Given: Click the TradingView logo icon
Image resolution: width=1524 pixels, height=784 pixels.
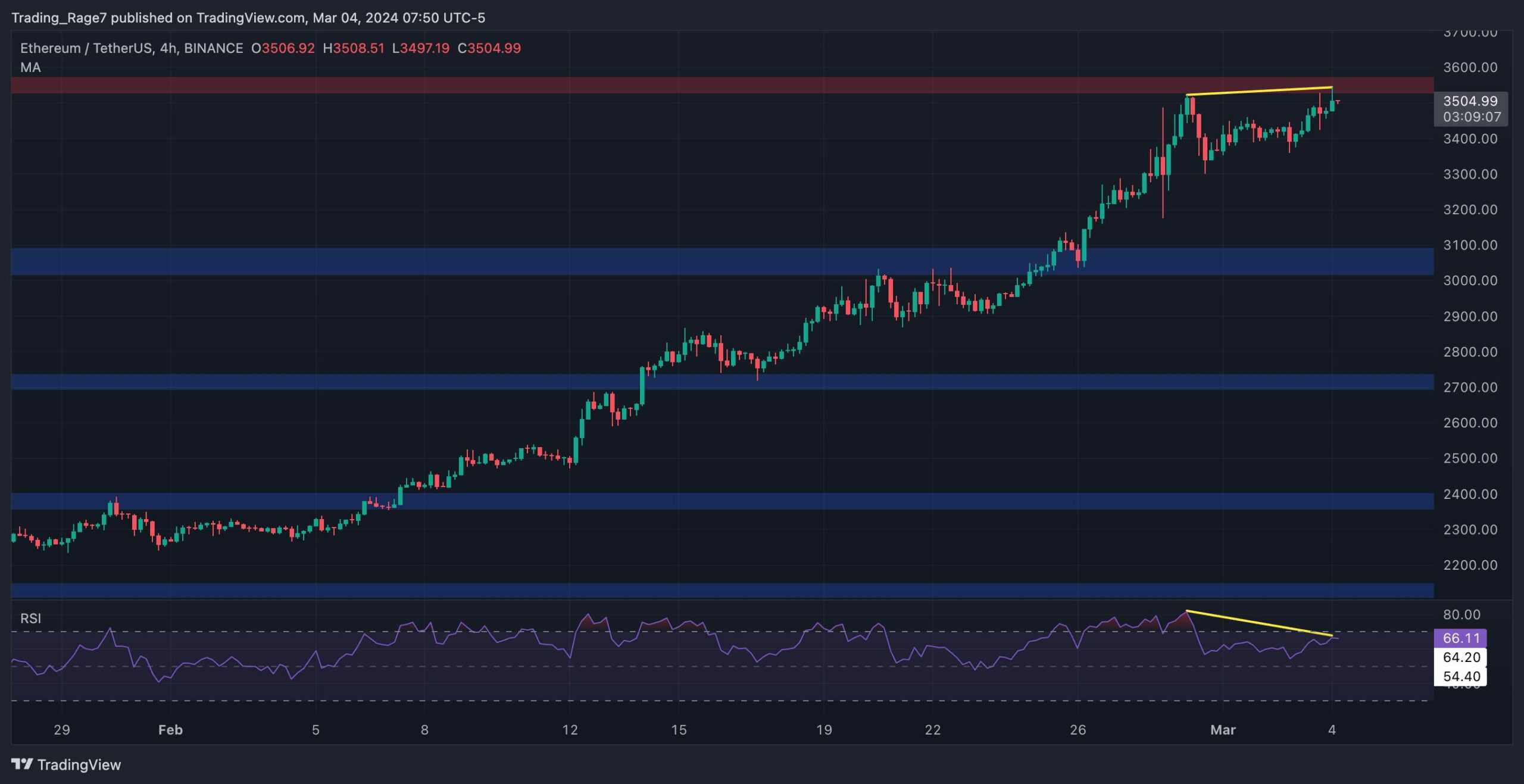Looking at the screenshot, I should tap(22, 764).
